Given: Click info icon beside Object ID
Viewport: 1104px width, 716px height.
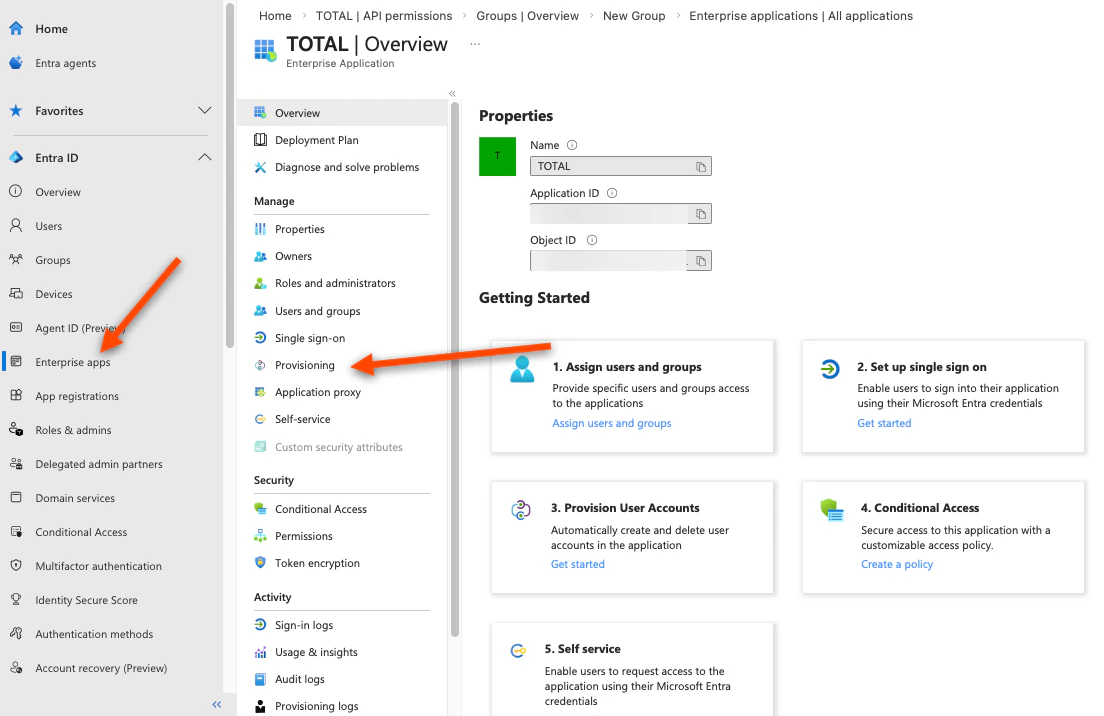Looking at the screenshot, I should 592,240.
